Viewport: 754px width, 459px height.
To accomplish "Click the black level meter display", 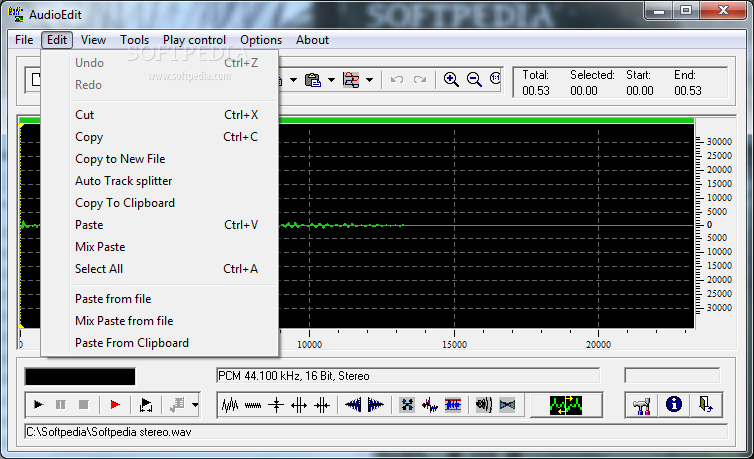I will point(80,376).
